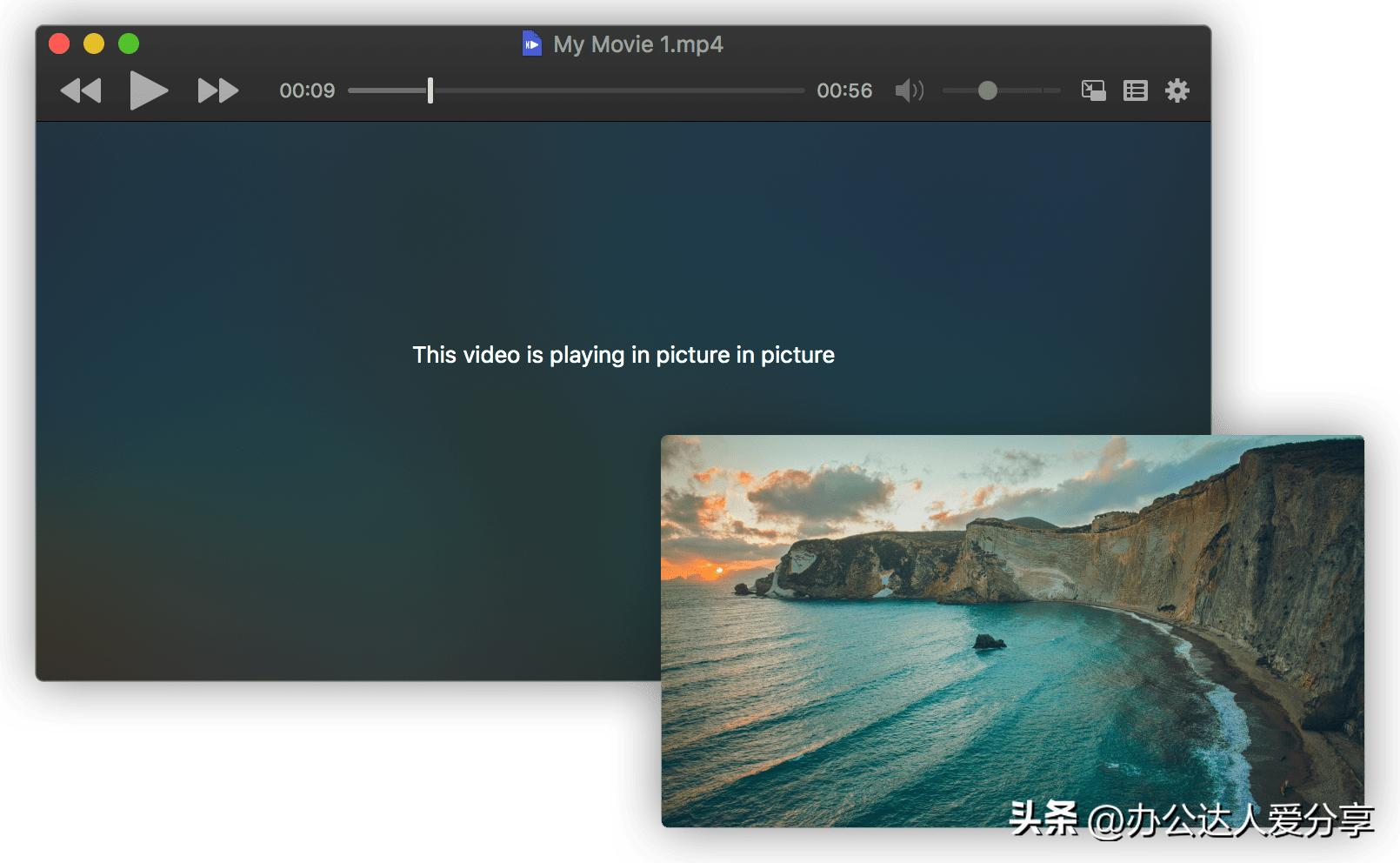Click the rewind icon
This screenshot has width=1400, height=863.
click(x=83, y=90)
